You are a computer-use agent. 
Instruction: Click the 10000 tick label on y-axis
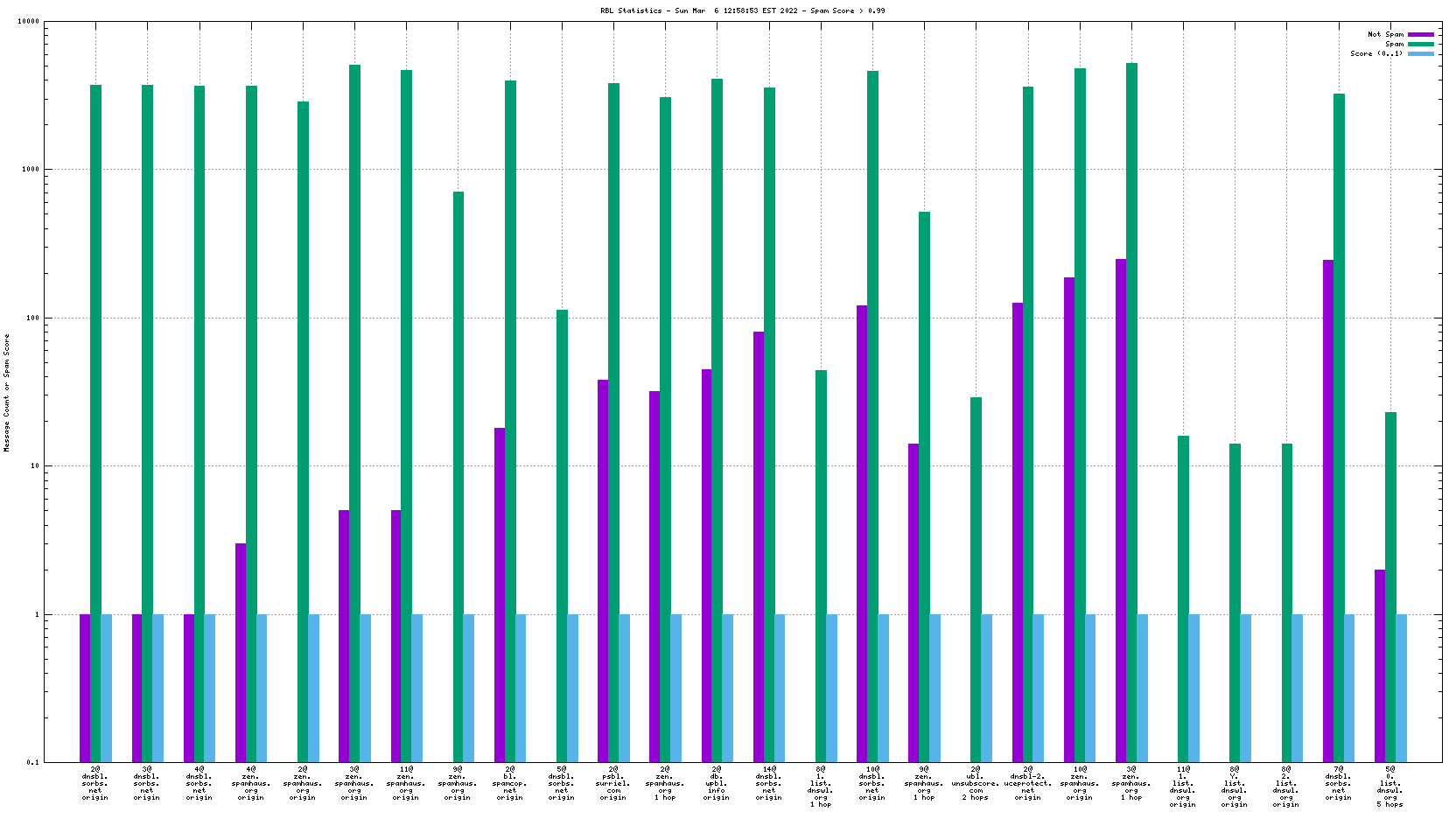[29, 22]
